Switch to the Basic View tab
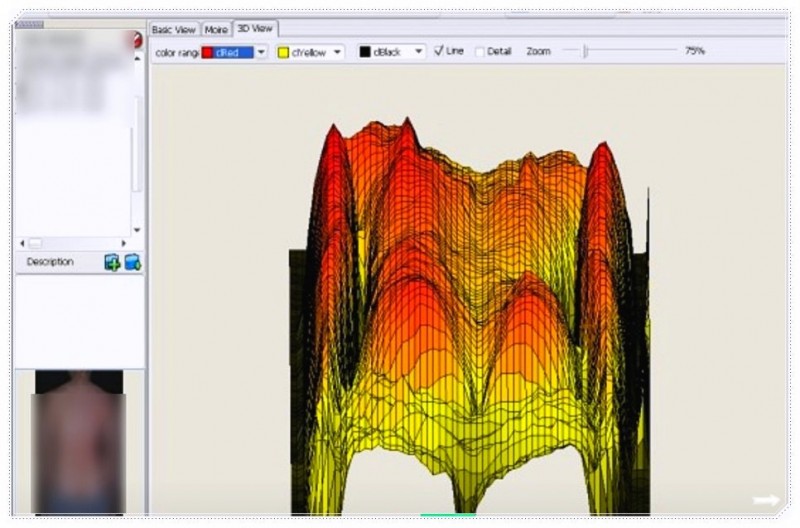Image resolution: width=800 pixels, height=528 pixels. coord(174,30)
